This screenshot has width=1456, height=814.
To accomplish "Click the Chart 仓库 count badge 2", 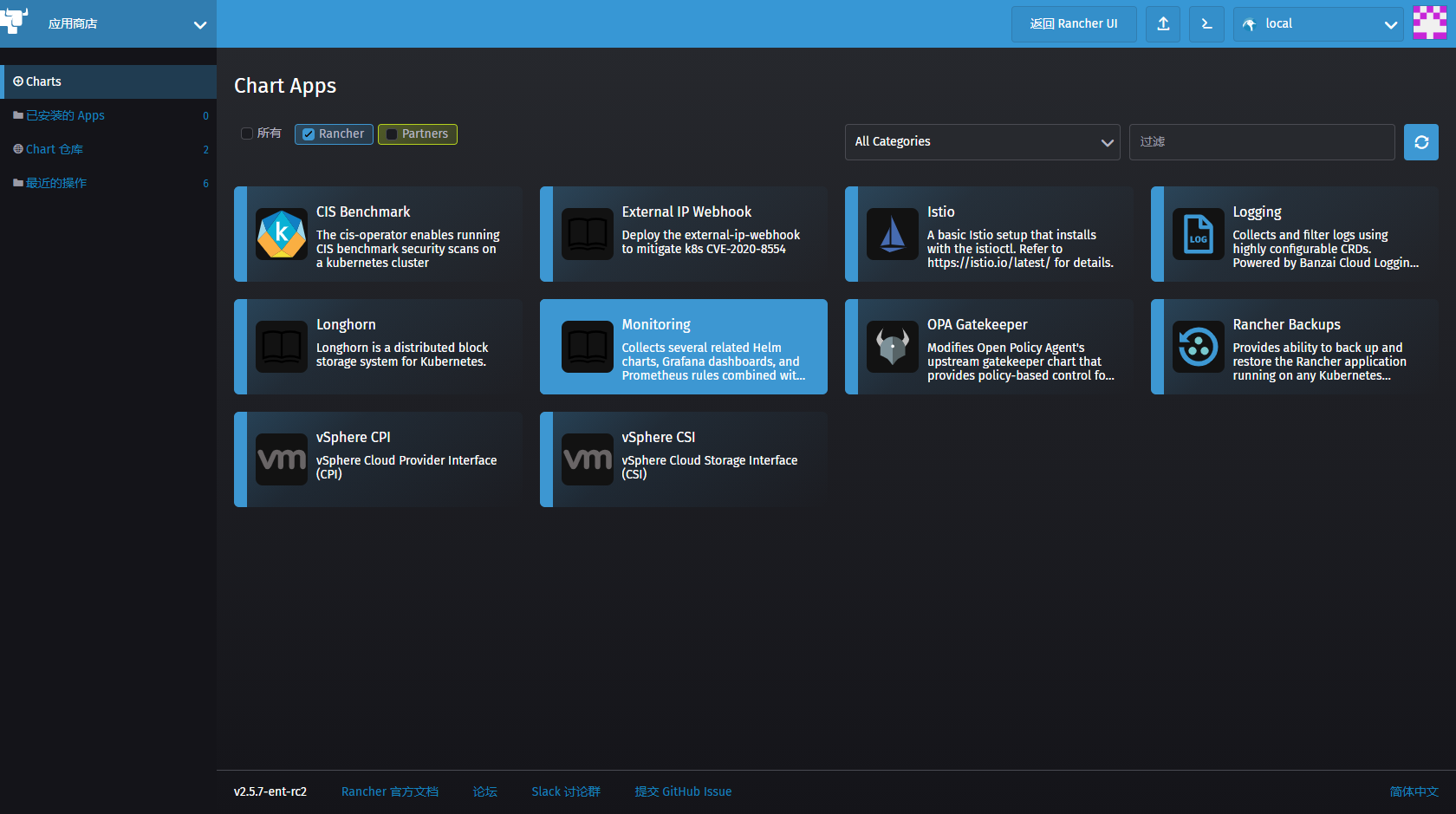I will [206, 149].
